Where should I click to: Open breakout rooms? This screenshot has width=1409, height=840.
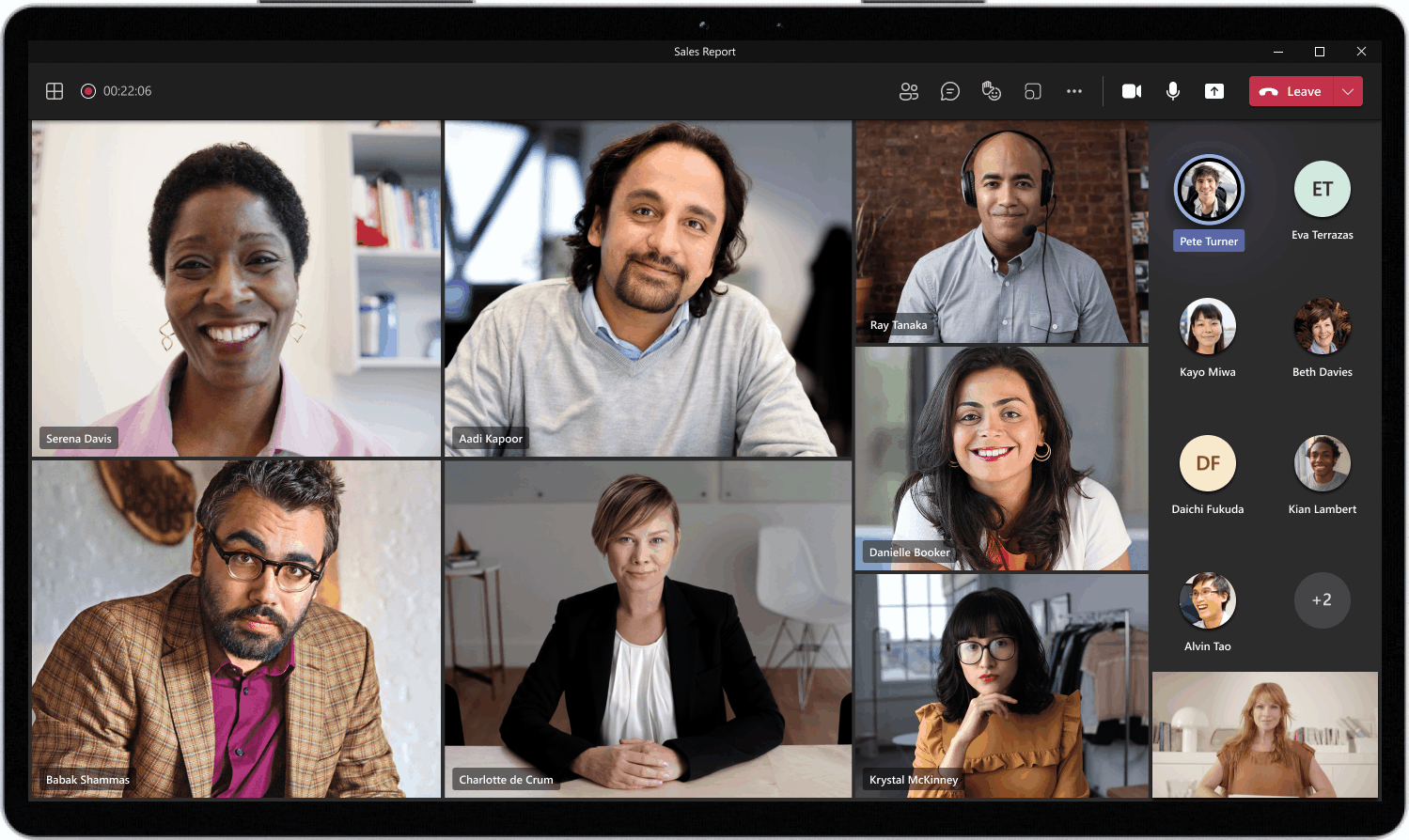coord(1033,91)
